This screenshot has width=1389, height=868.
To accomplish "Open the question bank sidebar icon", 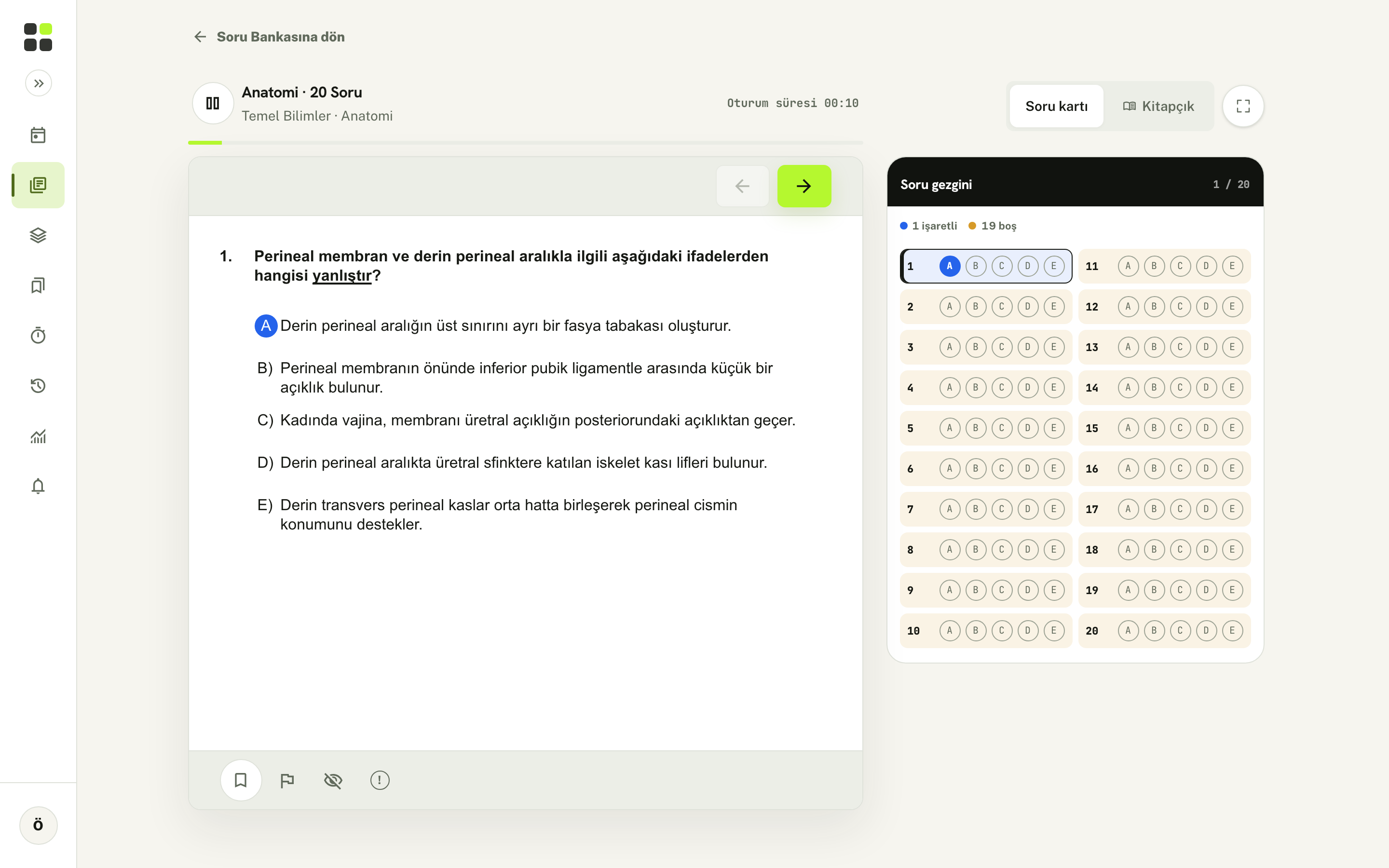I will pos(38,185).
